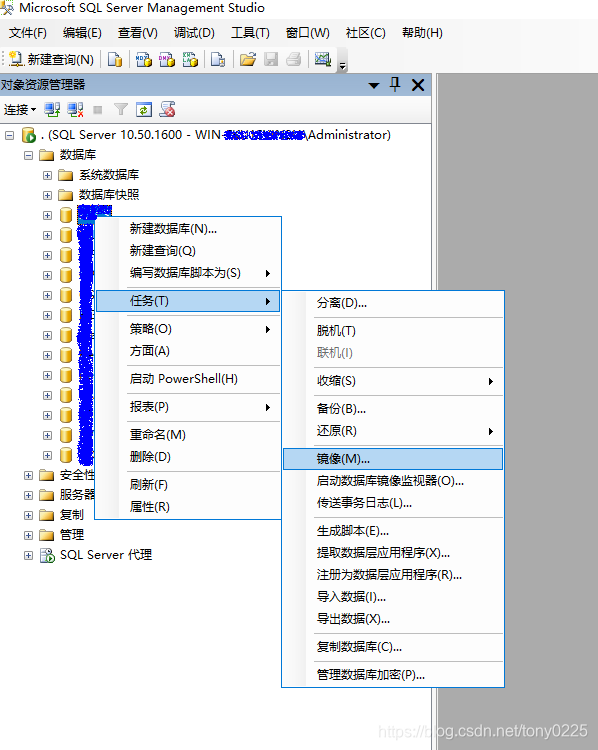
Task: Open the 工具(T) menu
Action: [x=250, y=33]
